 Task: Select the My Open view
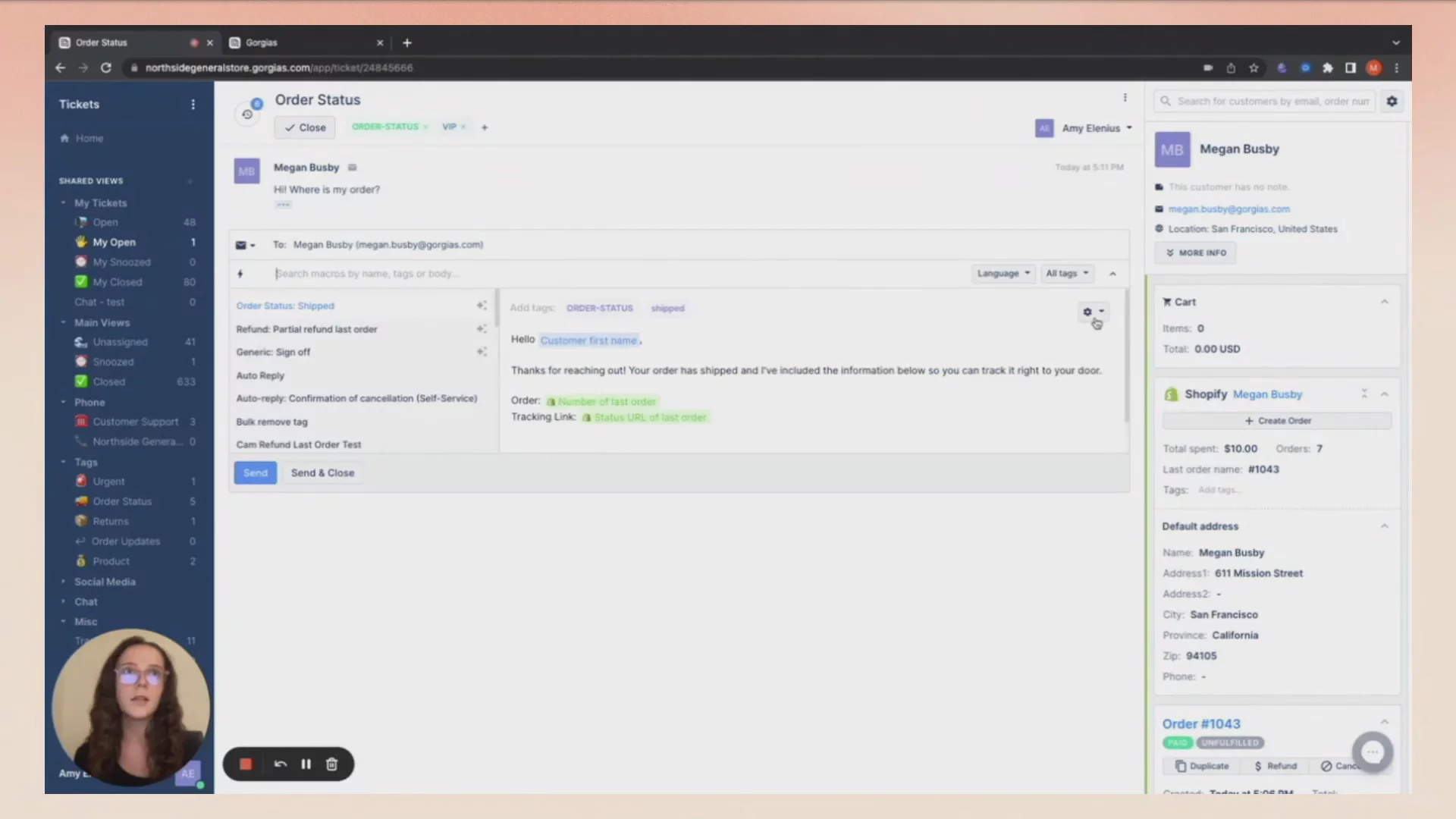[114, 243]
